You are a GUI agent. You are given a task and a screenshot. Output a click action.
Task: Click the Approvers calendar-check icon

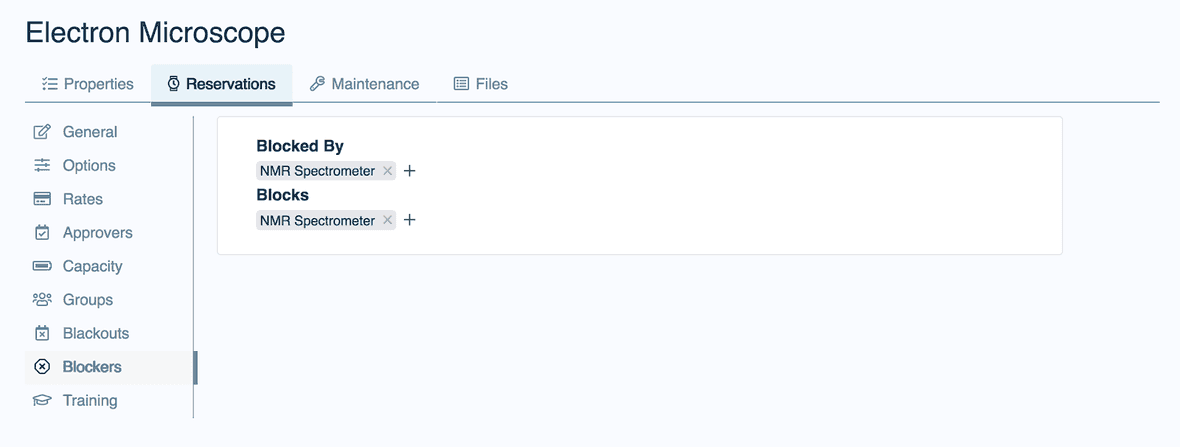(42, 233)
